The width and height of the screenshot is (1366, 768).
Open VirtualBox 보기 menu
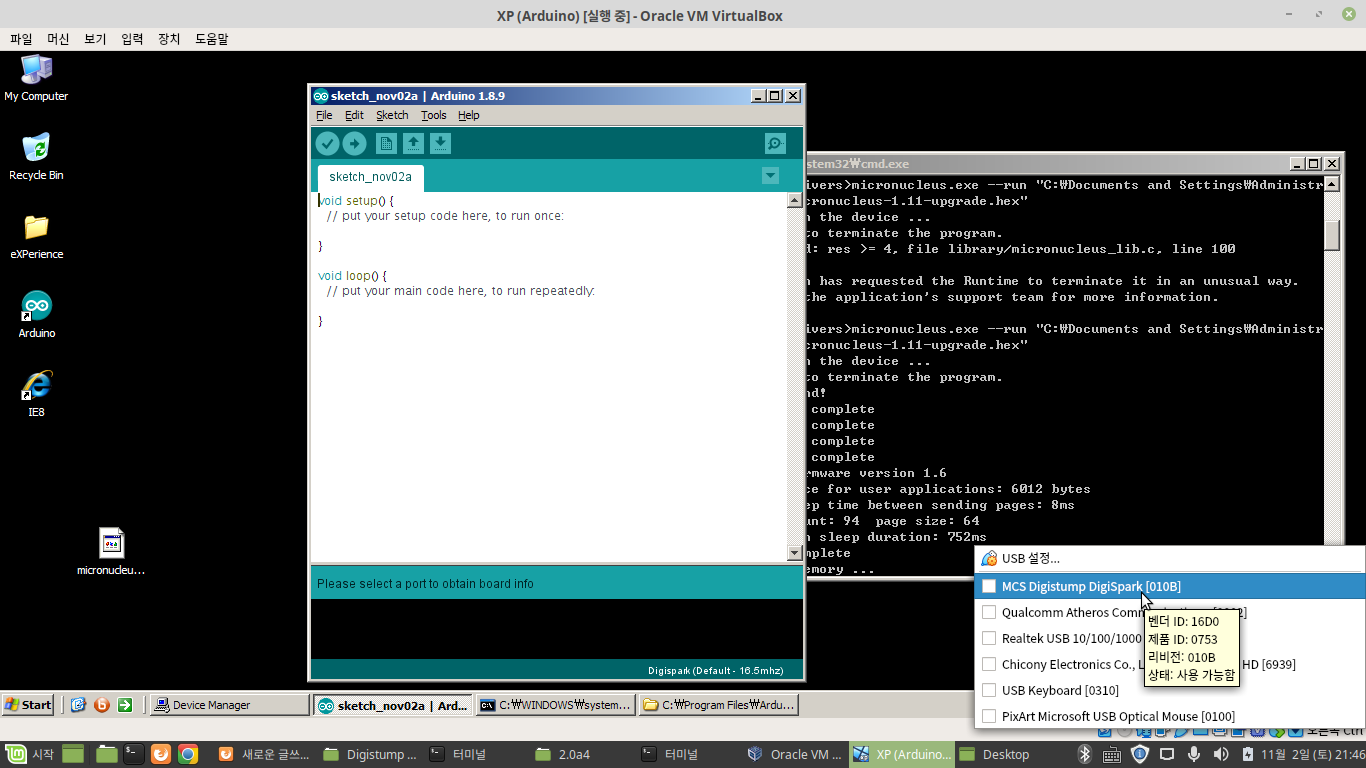tap(95, 39)
